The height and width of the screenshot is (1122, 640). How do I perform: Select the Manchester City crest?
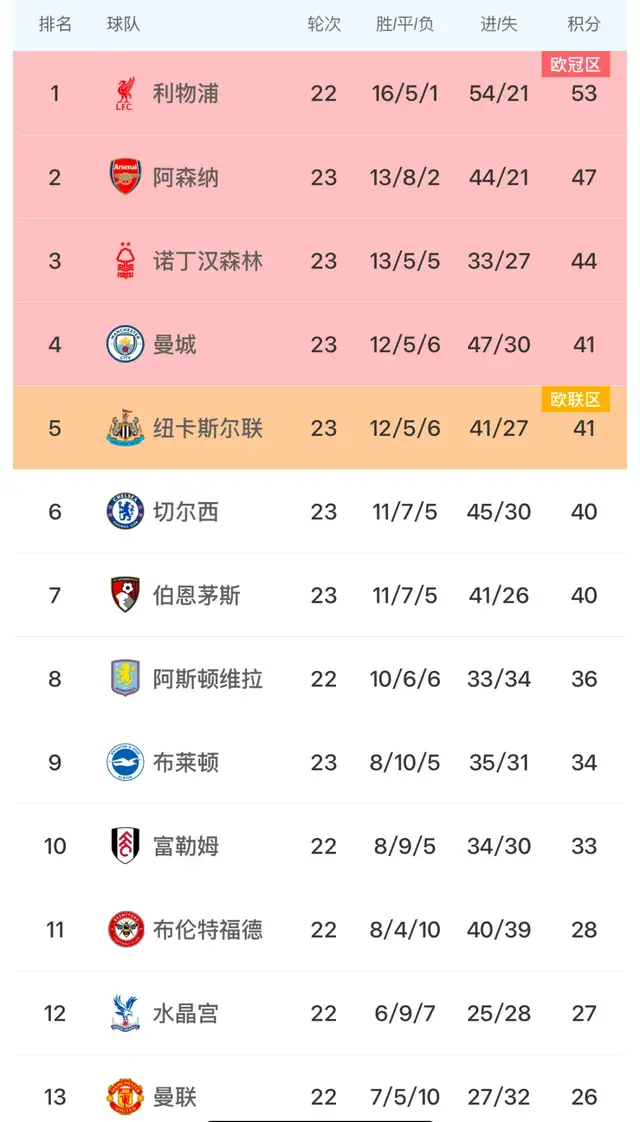pyautogui.click(x=125, y=345)
